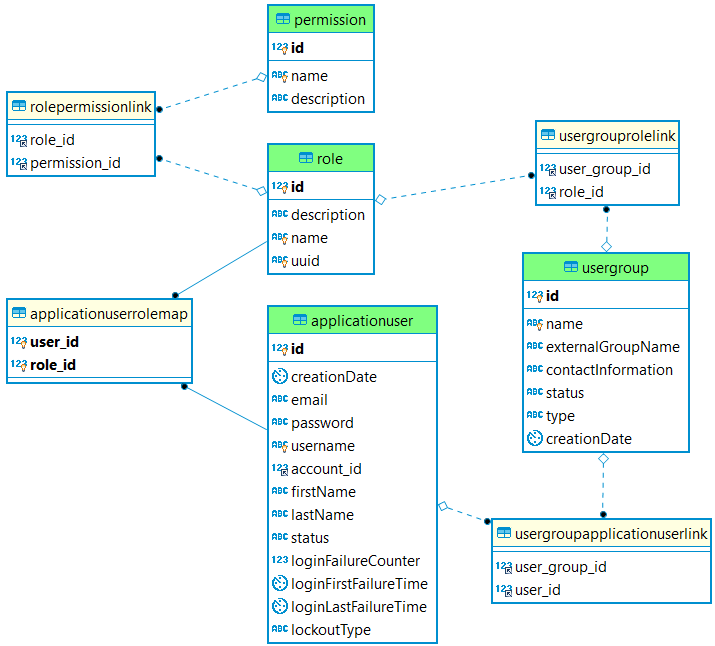Click table icon beside applicationuserrolemap title
This screenshot has height=646, width=715.
point(19,313)
